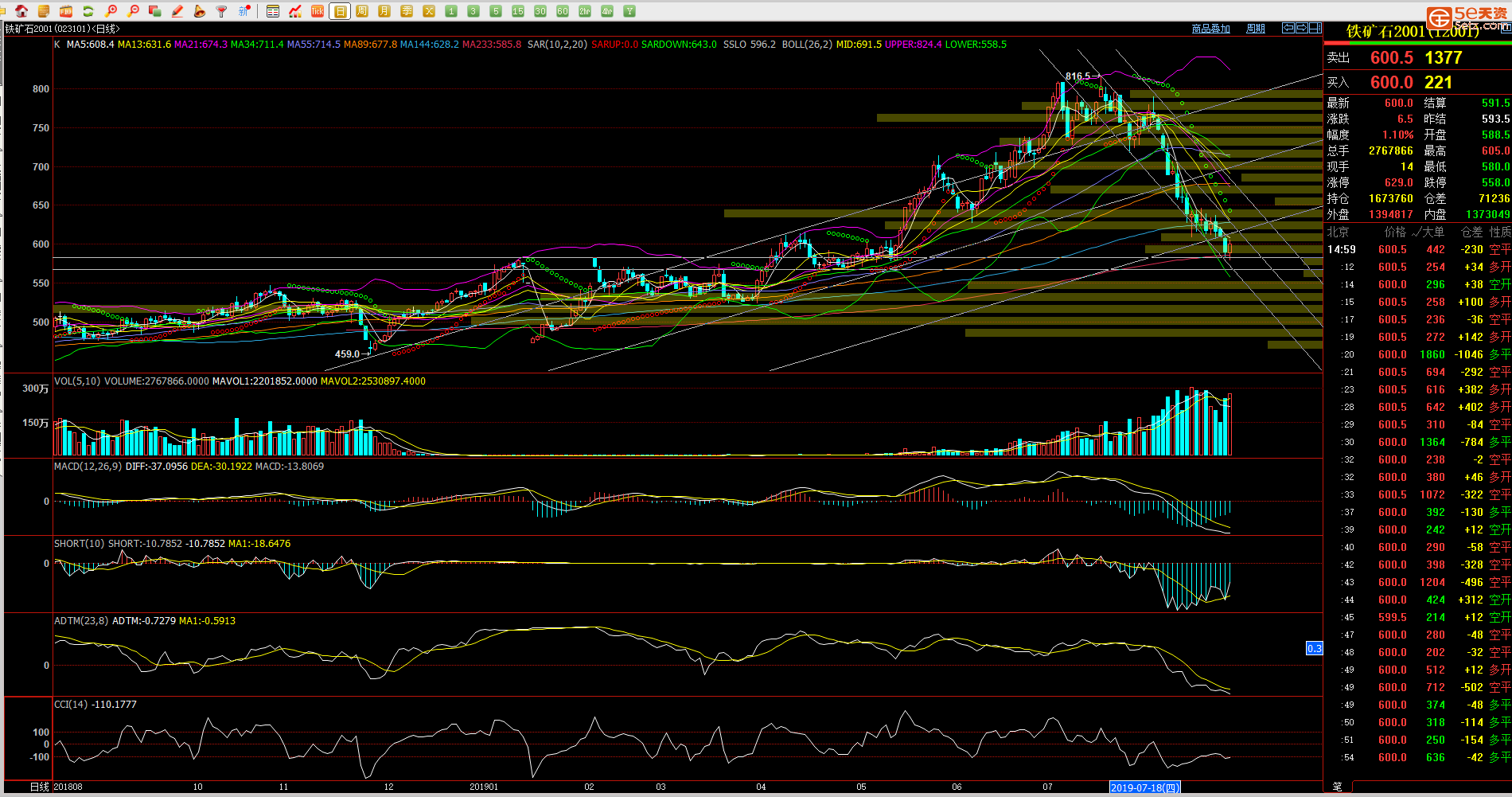Select the red pencil drawing tool
Viewport: 1512px width, 797px height.
point(177,11)
